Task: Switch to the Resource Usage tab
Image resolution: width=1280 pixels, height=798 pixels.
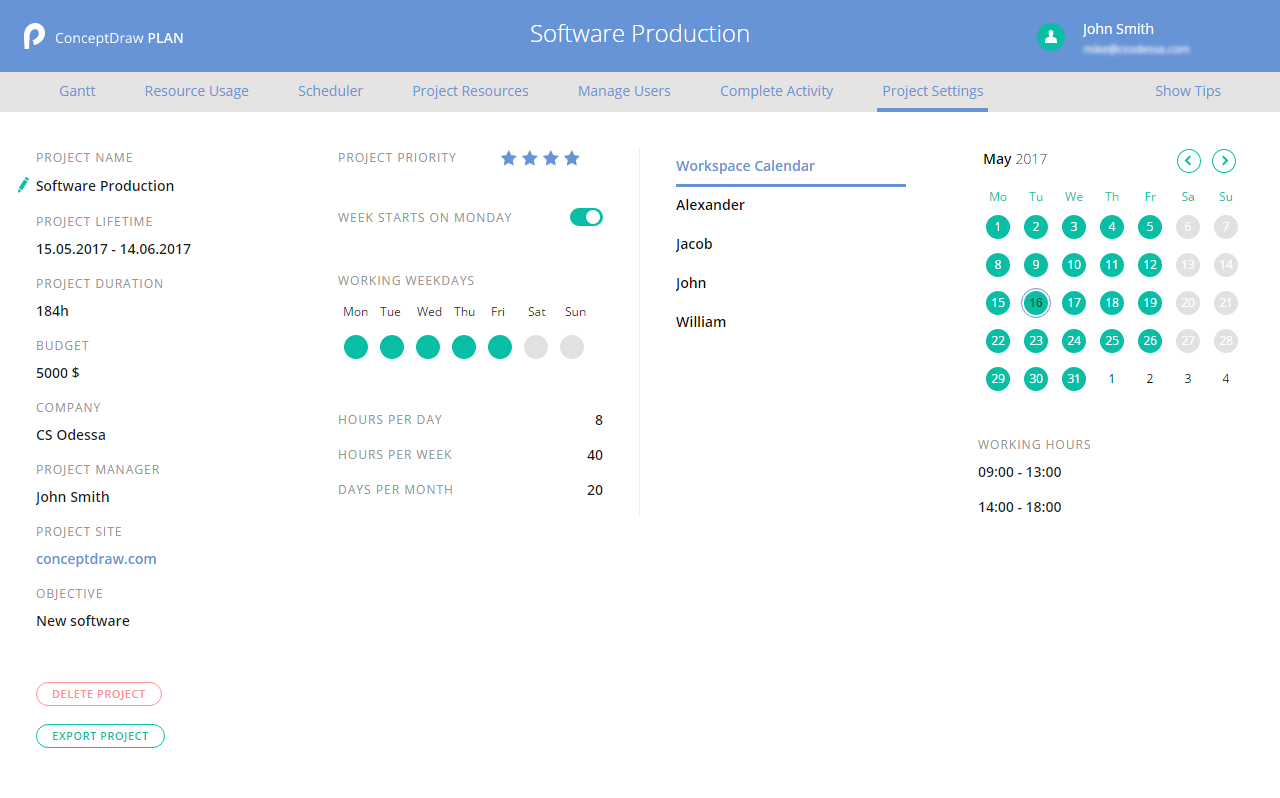Action: pyautogui.click(x=196, y=91)
